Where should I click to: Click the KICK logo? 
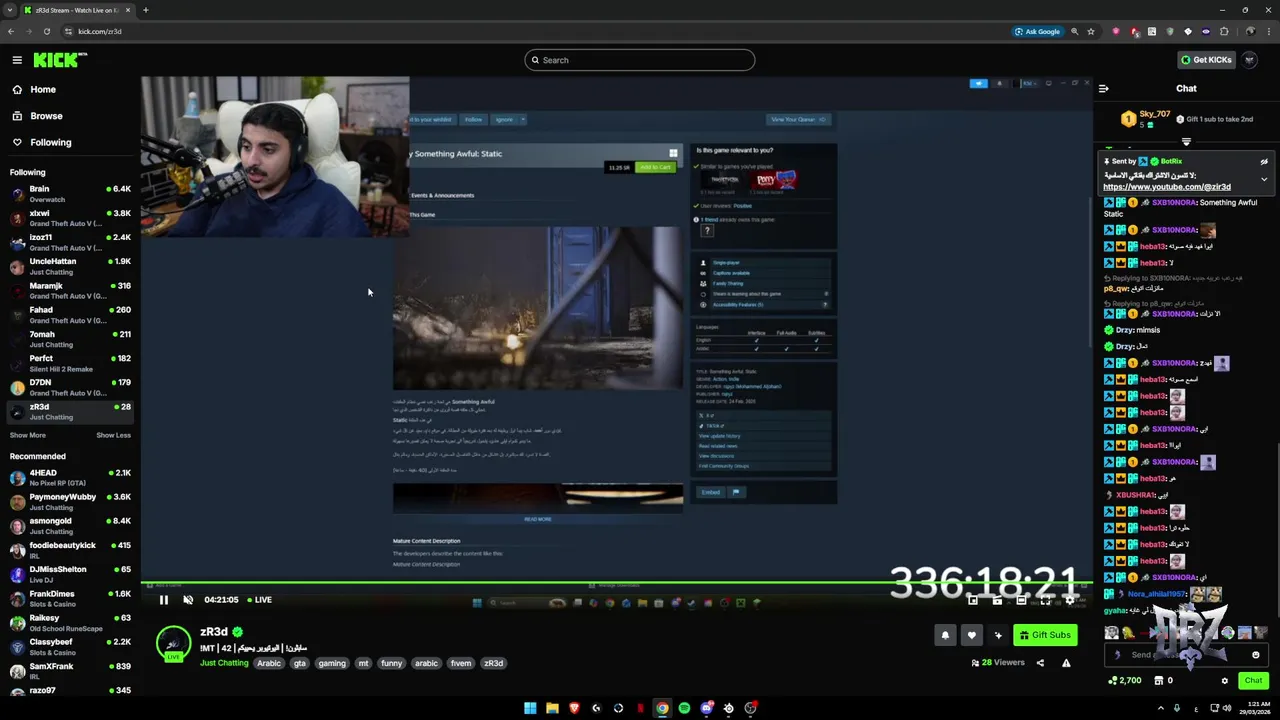pyautogui.click(x=59, y=60)
